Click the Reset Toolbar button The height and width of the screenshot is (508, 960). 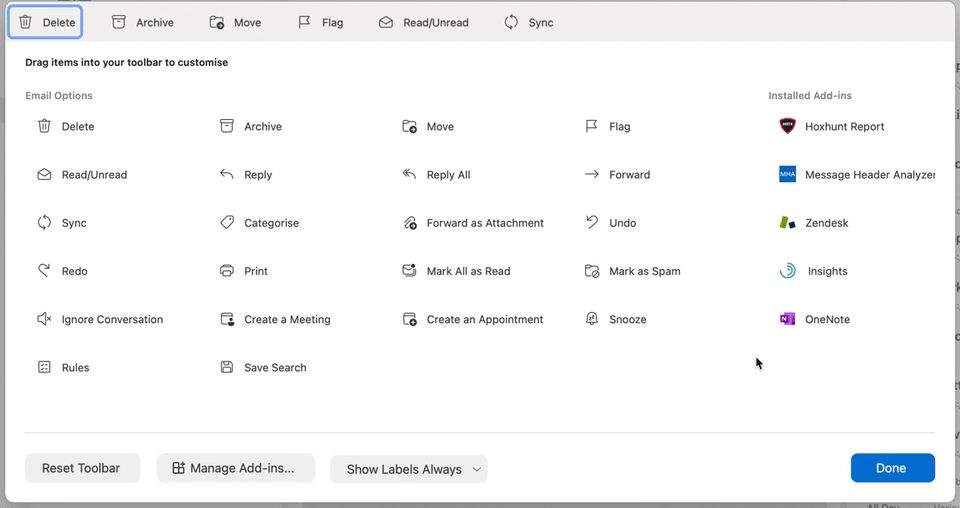pos(82,468)
